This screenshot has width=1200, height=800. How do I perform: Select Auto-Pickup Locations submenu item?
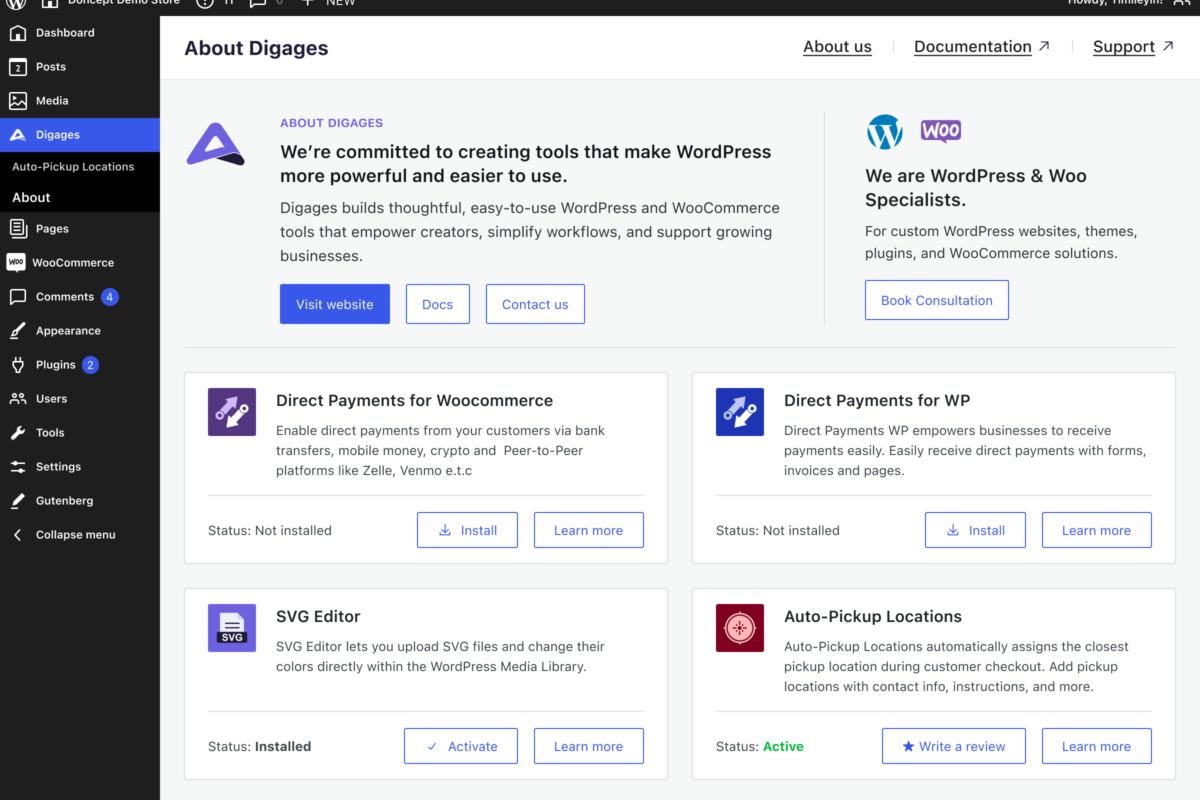pos(73,167)
